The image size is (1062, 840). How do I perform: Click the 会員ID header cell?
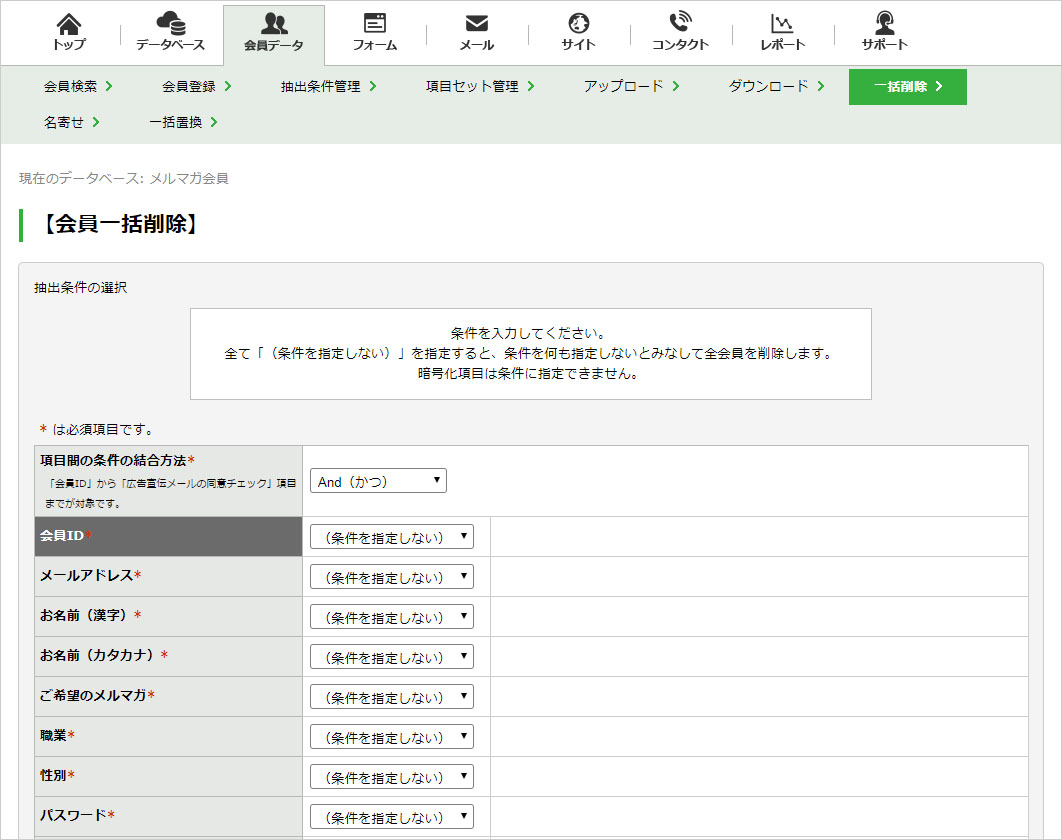point(168,537)
